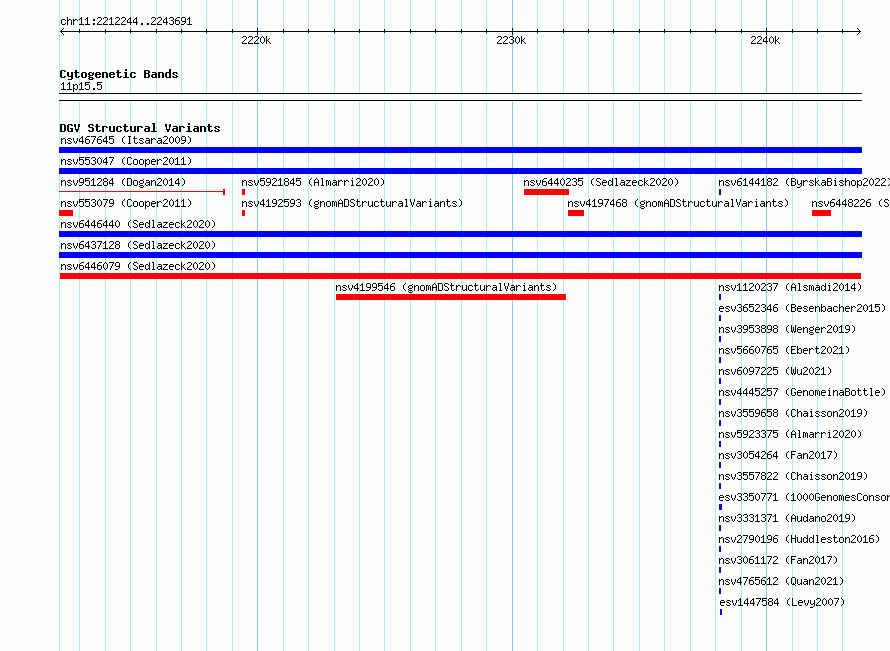Image resolution: width=890 pixels, height=651 pixels.
Task: Open variant nsv6446440 (Sedlazeck2020) label
Action: pyautogui.click(x=138, y=224)
